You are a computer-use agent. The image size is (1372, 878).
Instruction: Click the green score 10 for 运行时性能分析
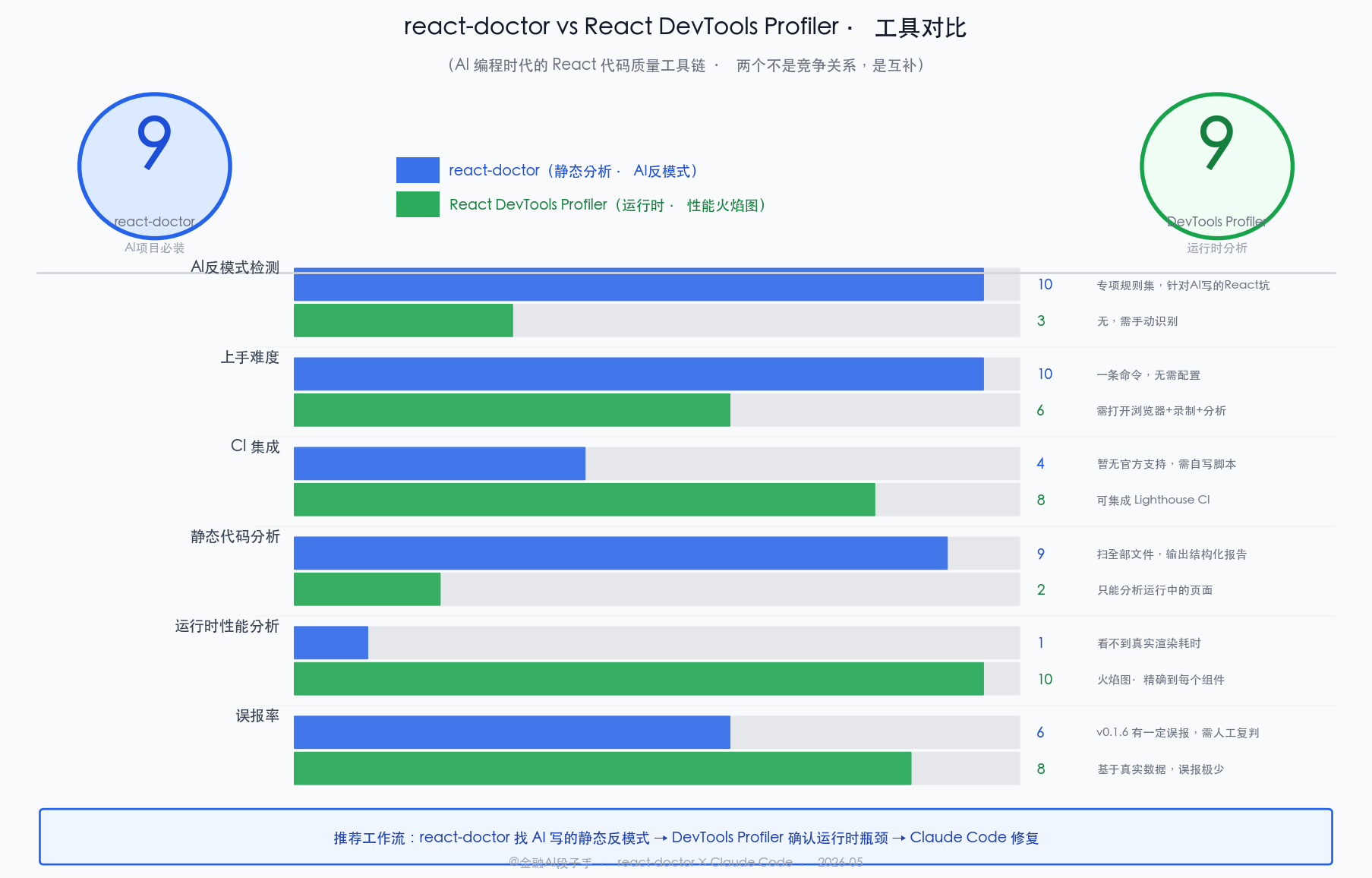[1046, 679]
